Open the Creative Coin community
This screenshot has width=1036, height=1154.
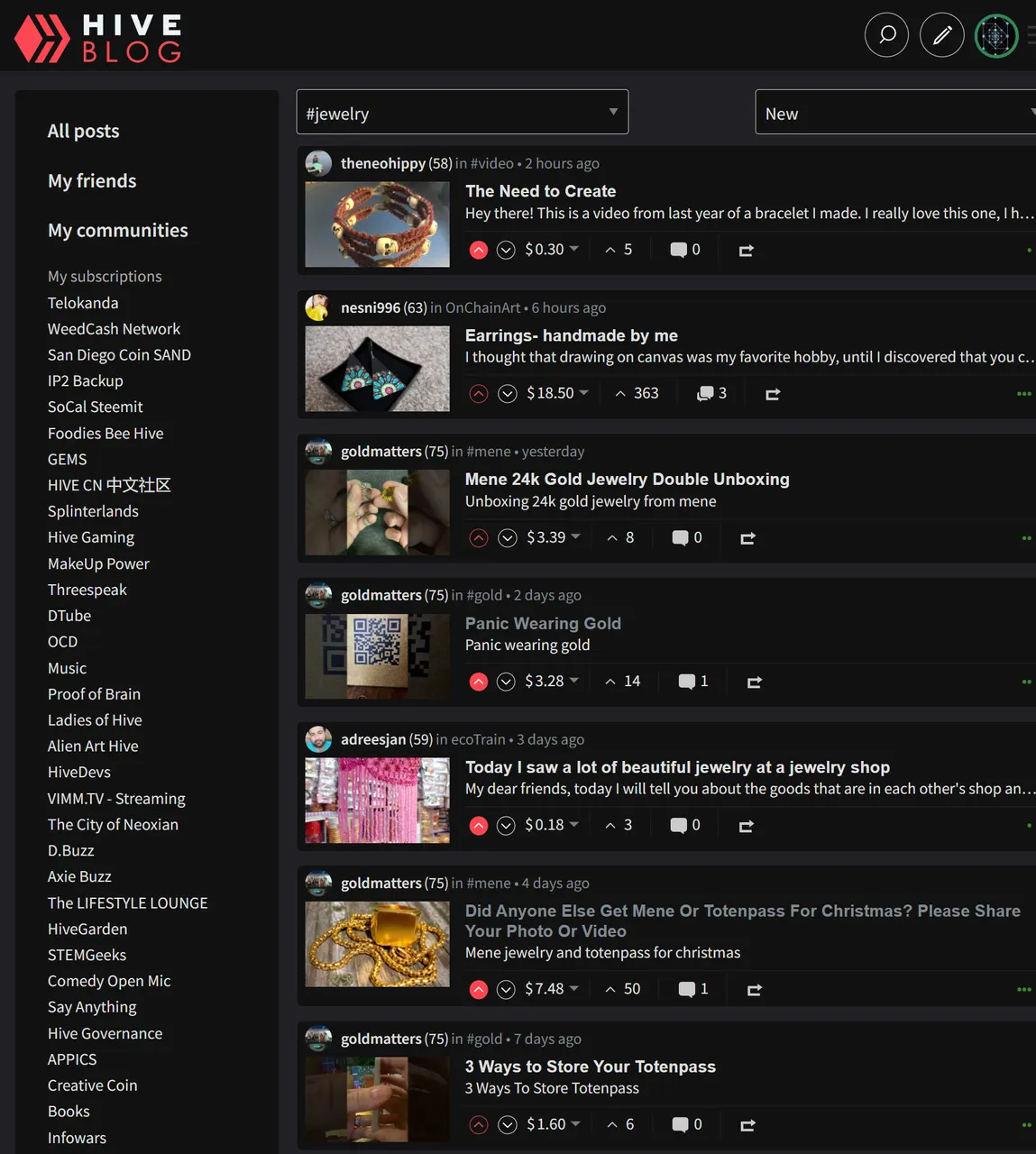[x=92, y=1085]
